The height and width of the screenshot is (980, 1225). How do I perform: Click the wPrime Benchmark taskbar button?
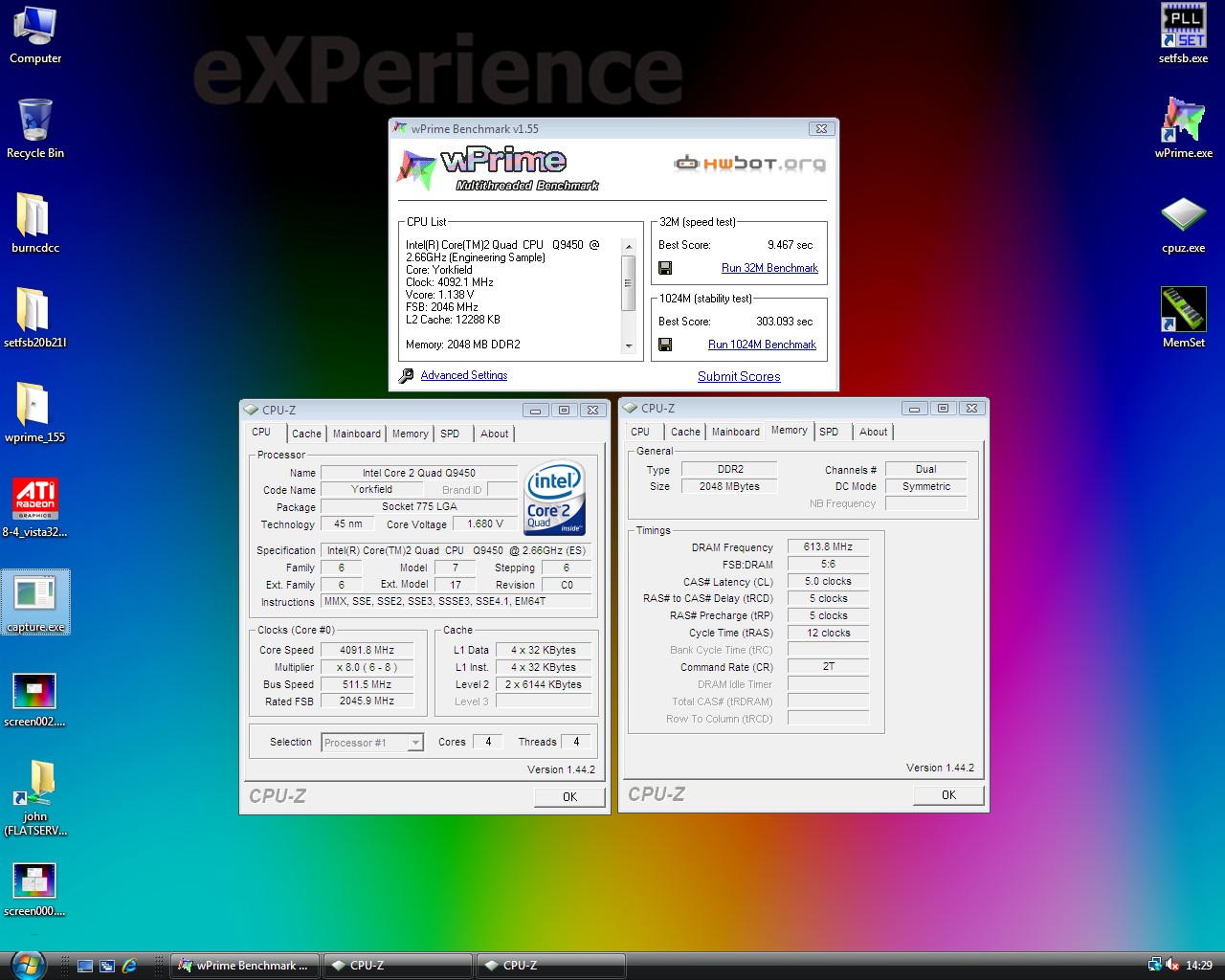point(245,966)
